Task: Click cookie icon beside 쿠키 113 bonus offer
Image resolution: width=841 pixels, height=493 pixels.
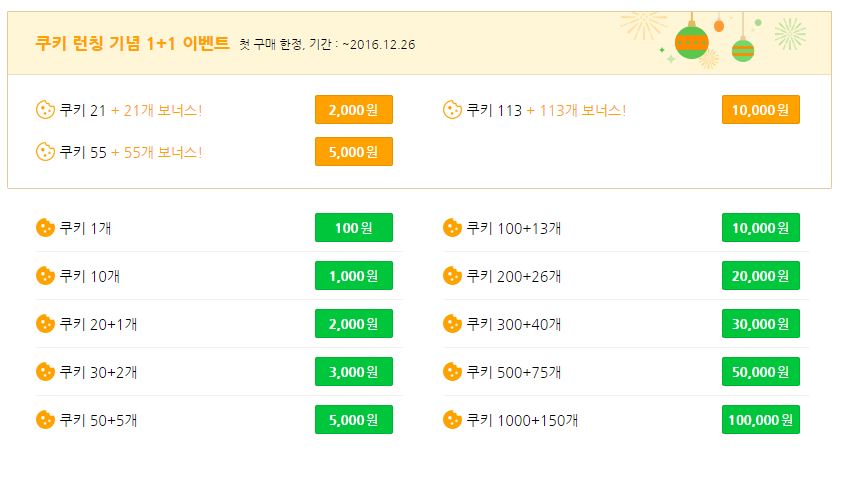Action: coord(452,109)
